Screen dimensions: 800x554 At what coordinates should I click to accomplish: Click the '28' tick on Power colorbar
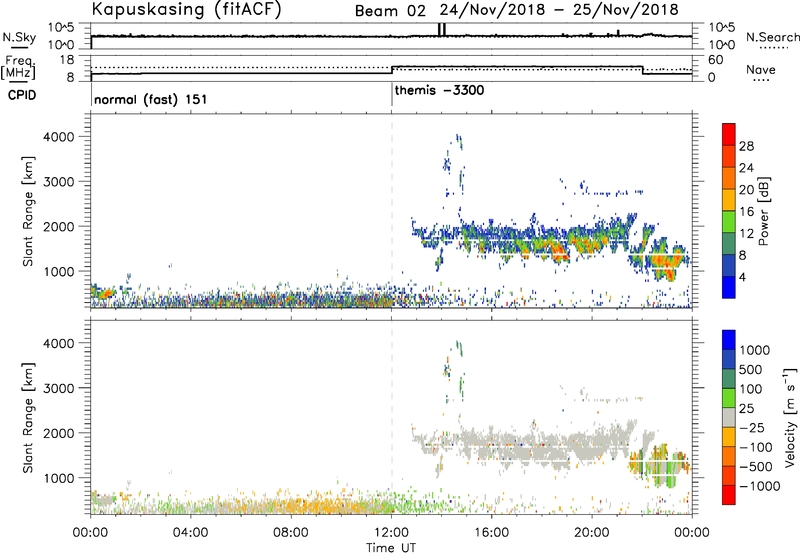pos(746,146)
